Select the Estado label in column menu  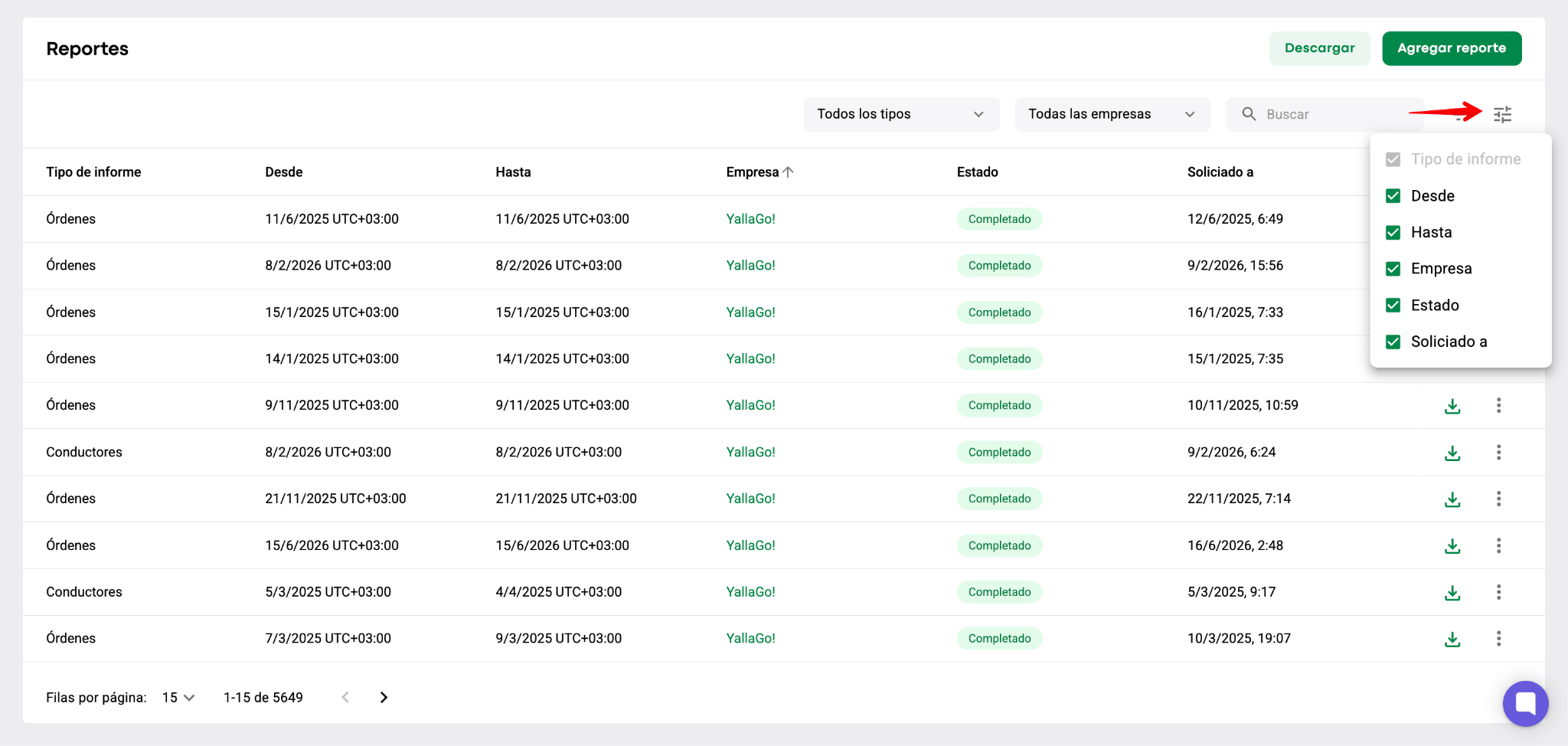1435,305
